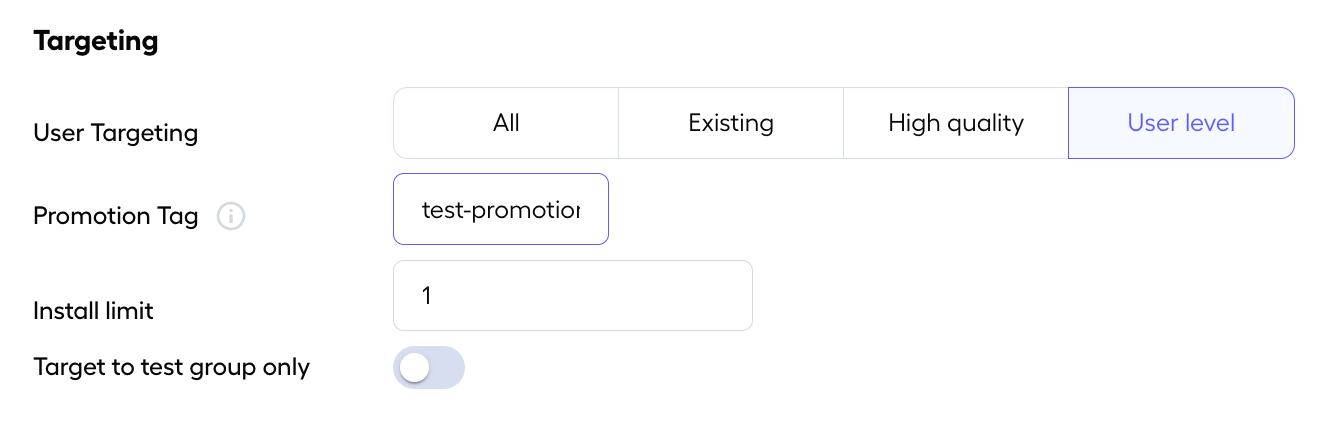1328x436 pixels.
Task: Click the Install limit label
Action: click(94, 311)
